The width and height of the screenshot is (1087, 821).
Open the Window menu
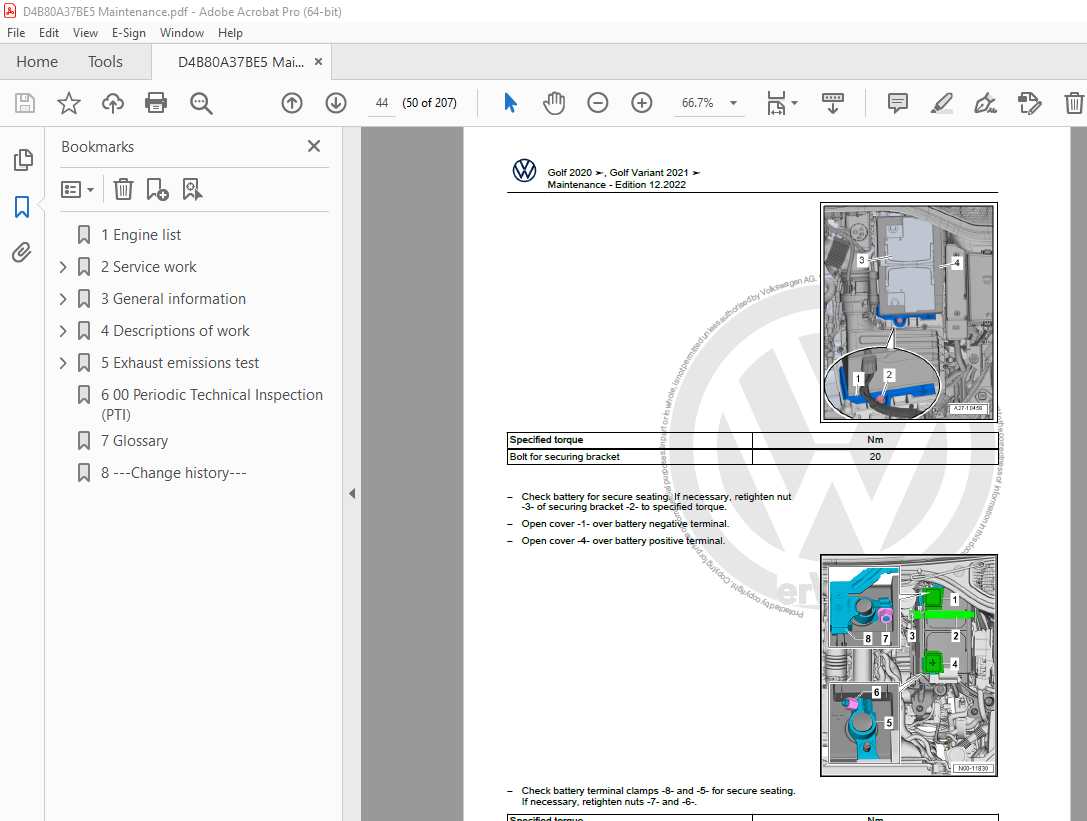point(182,33)
